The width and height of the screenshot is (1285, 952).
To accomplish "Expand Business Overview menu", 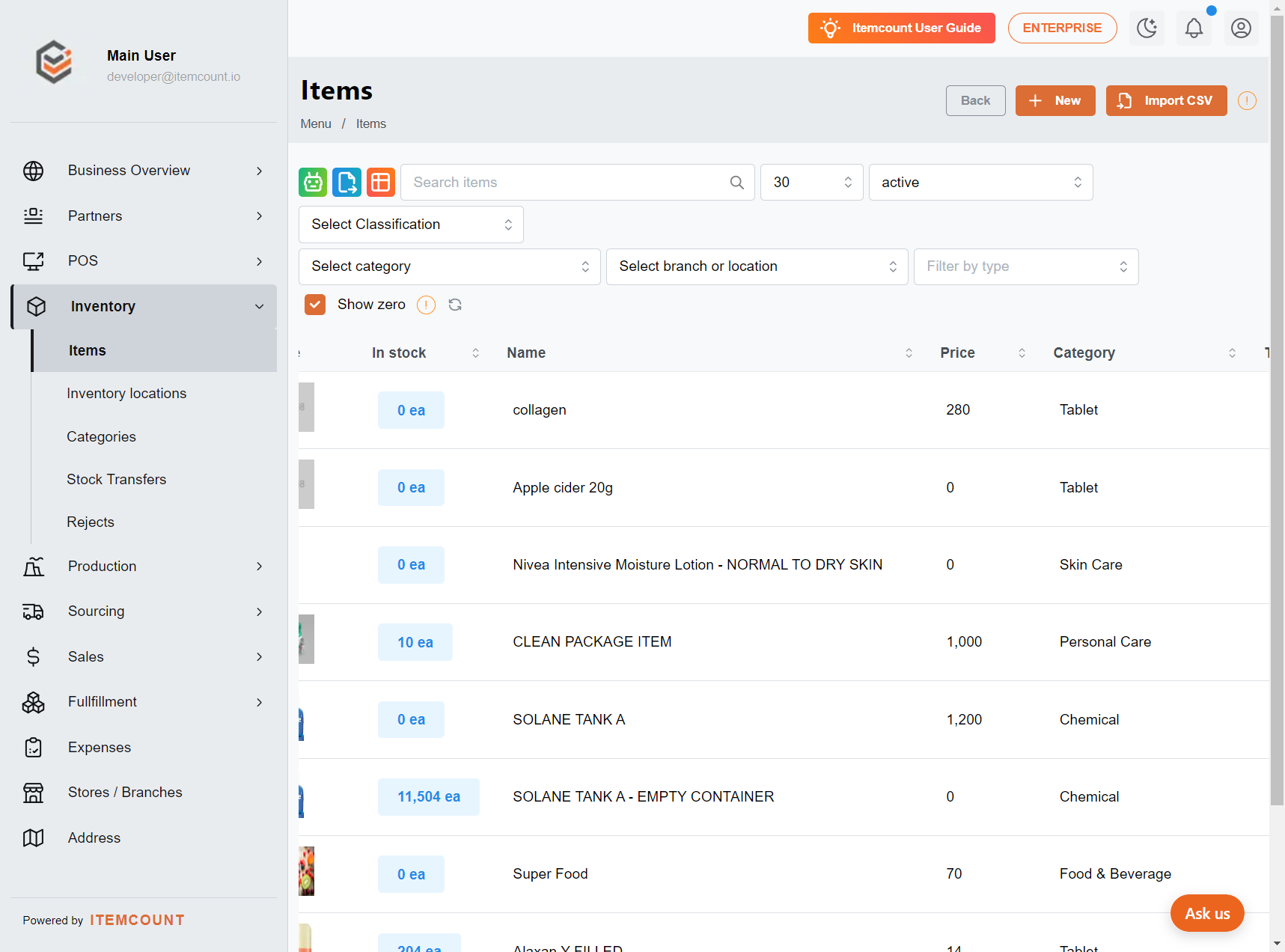I will click(x=144, y=171).
